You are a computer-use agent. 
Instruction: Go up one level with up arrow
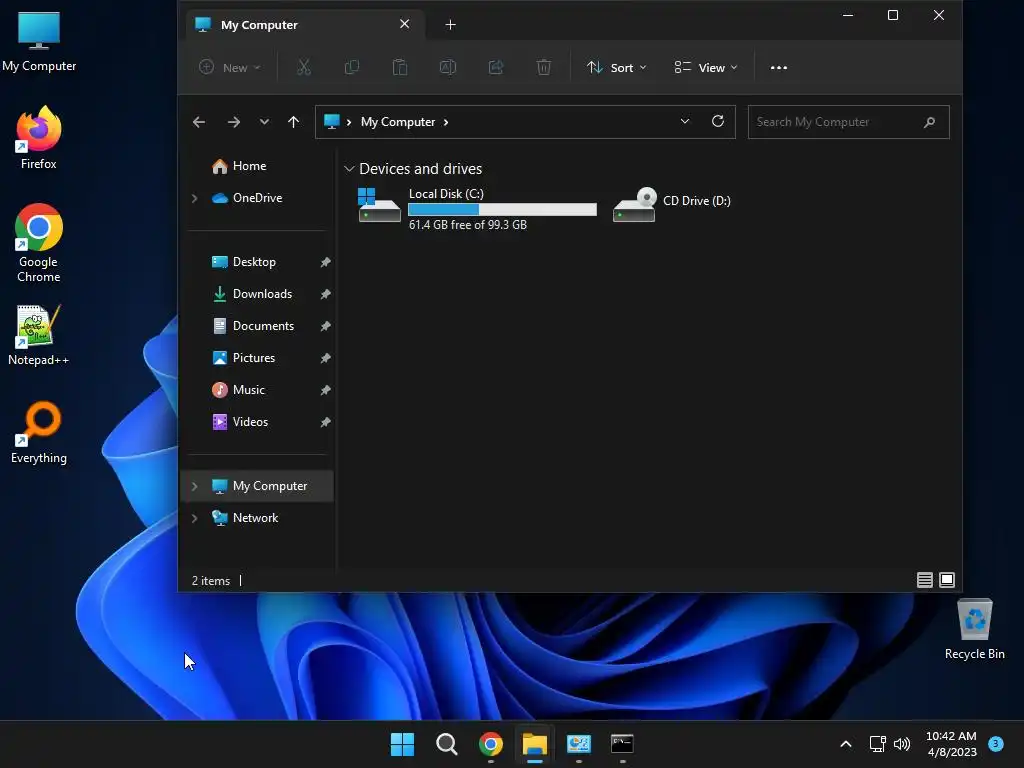click(293, 122)
